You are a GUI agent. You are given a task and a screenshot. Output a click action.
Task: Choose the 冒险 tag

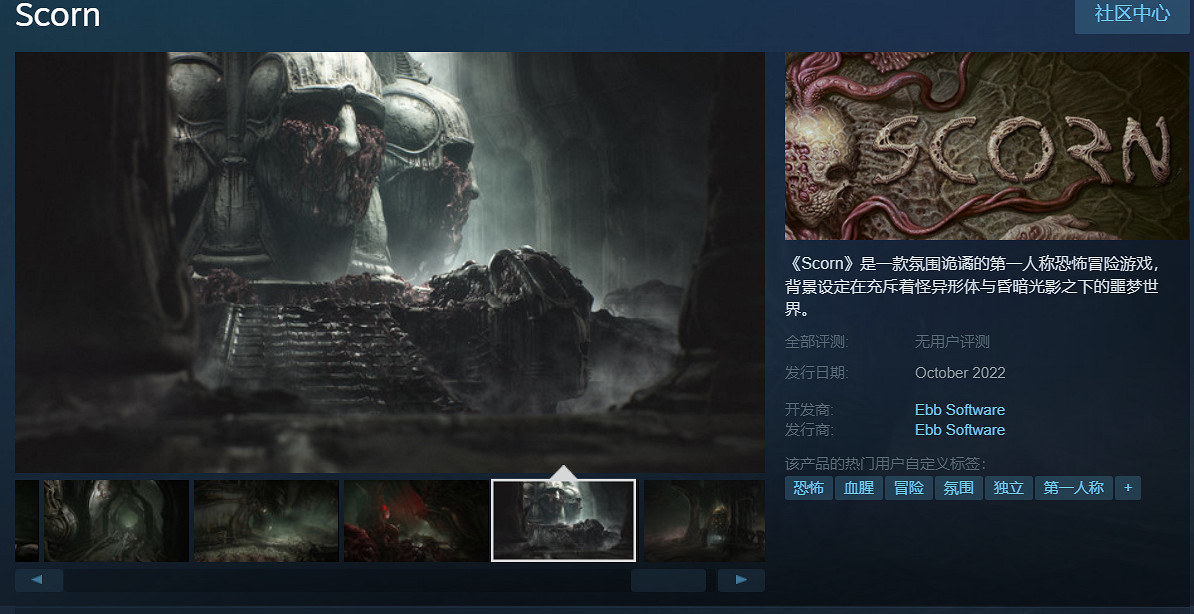[908, 488]
